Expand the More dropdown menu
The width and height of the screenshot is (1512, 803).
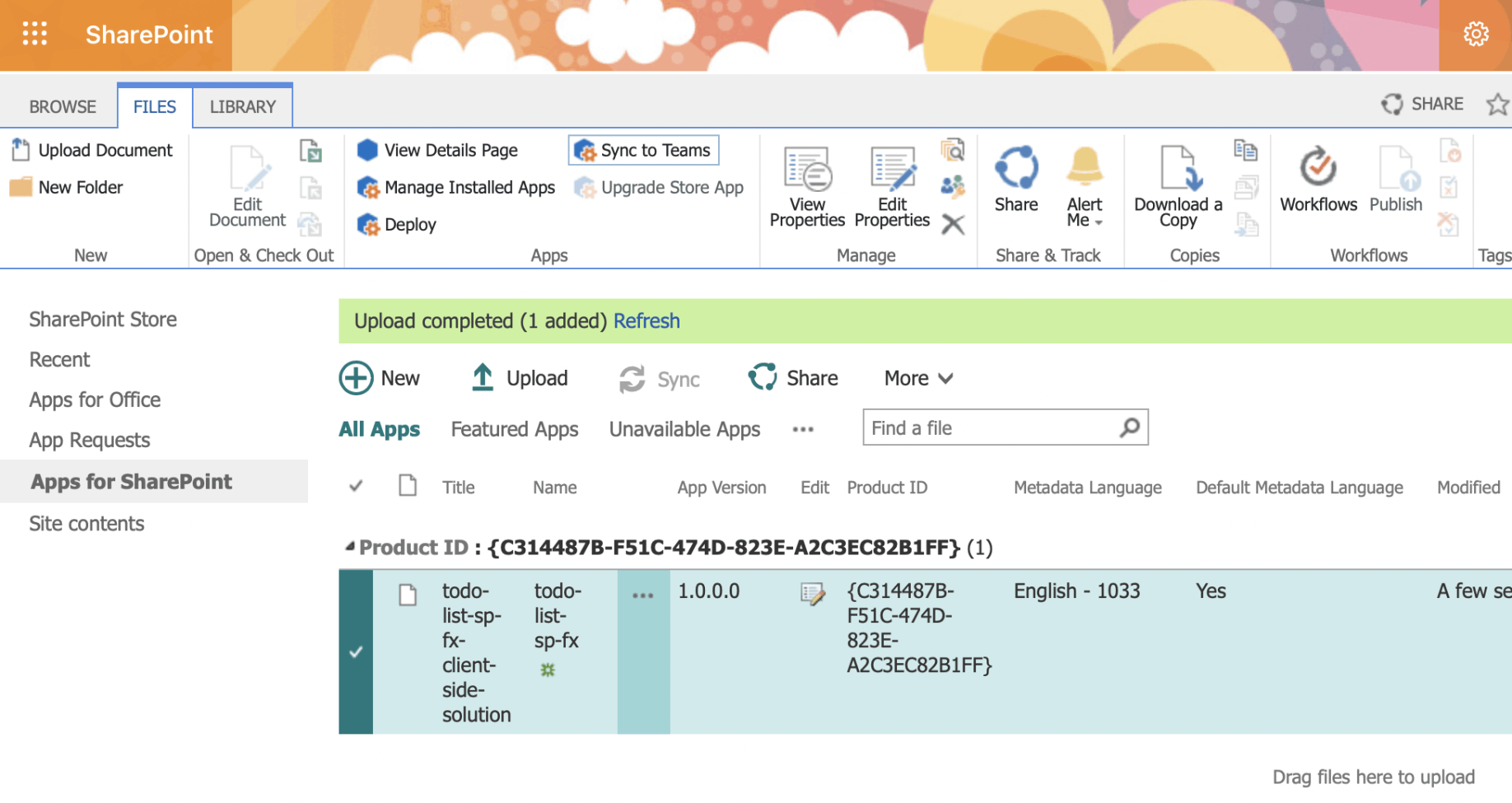click(x=918, y=378)
